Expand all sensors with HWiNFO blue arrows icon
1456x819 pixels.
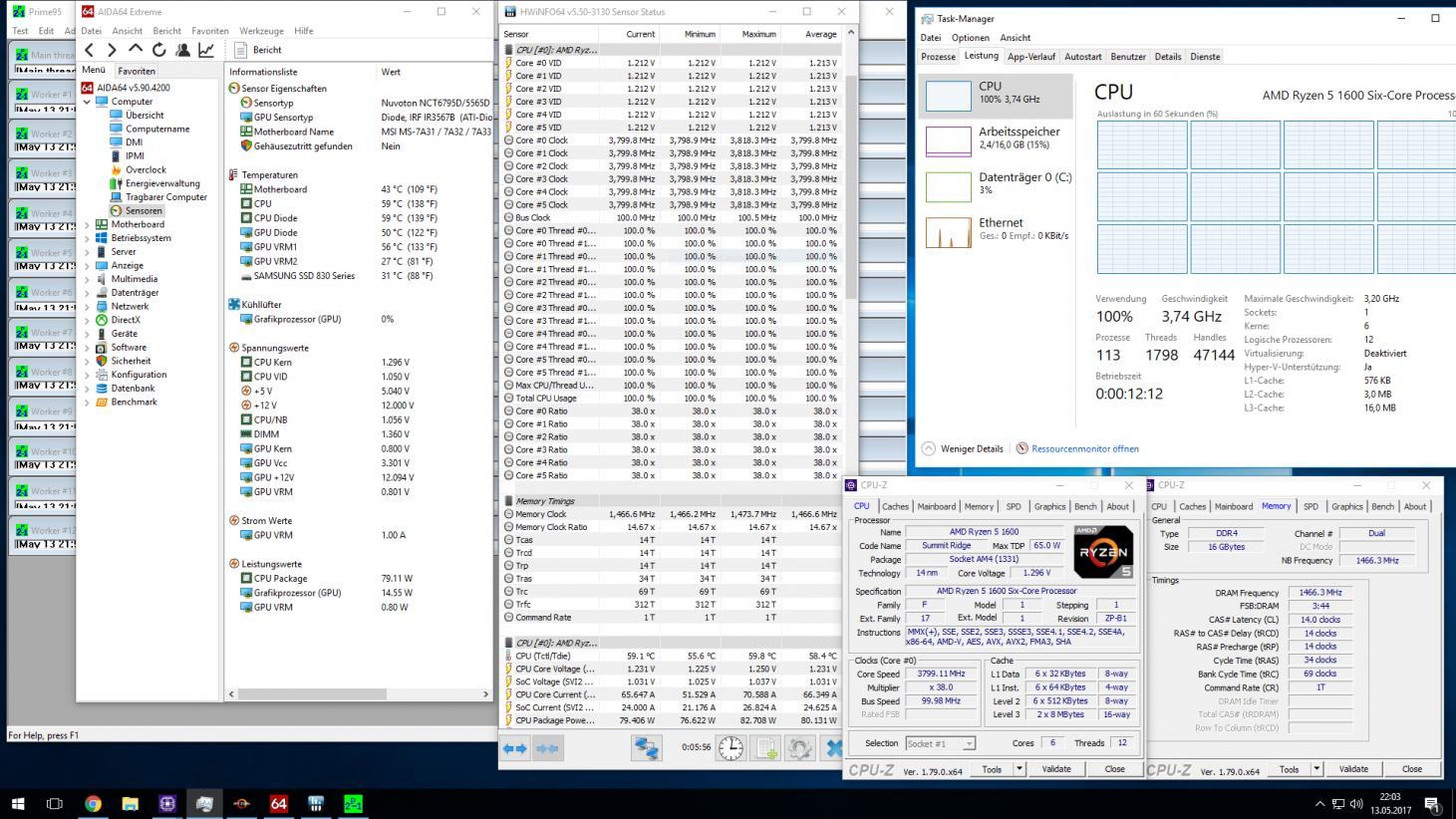coord(515,748)
